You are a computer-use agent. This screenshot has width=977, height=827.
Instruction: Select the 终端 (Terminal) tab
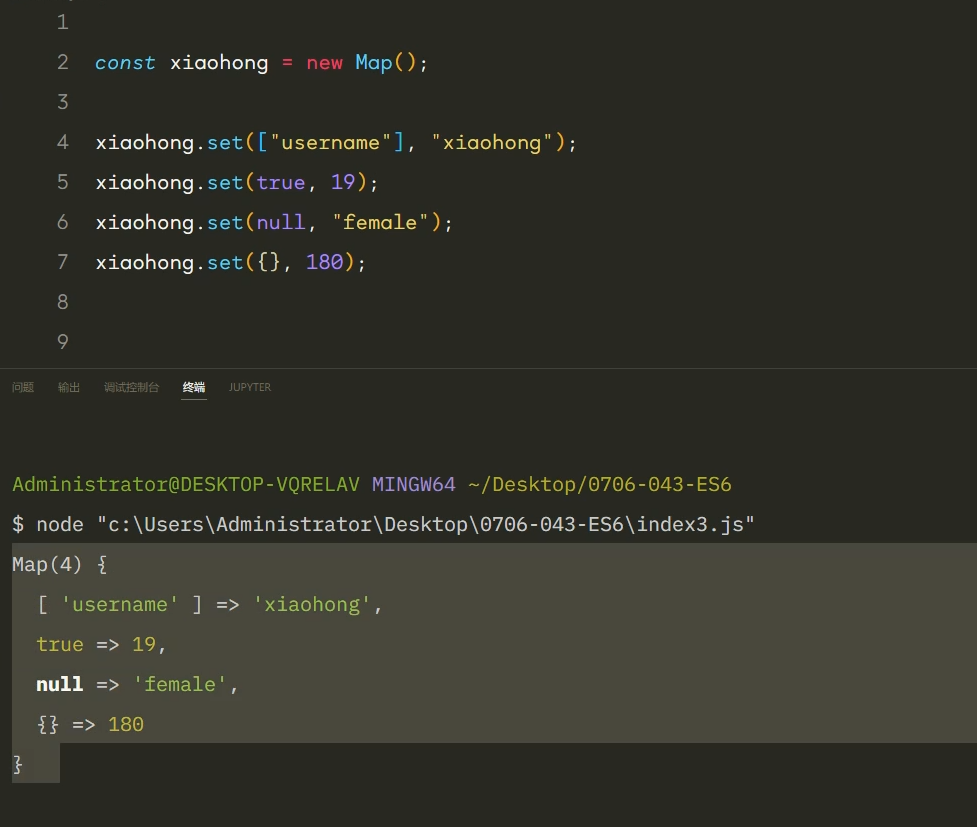(194, 387)
